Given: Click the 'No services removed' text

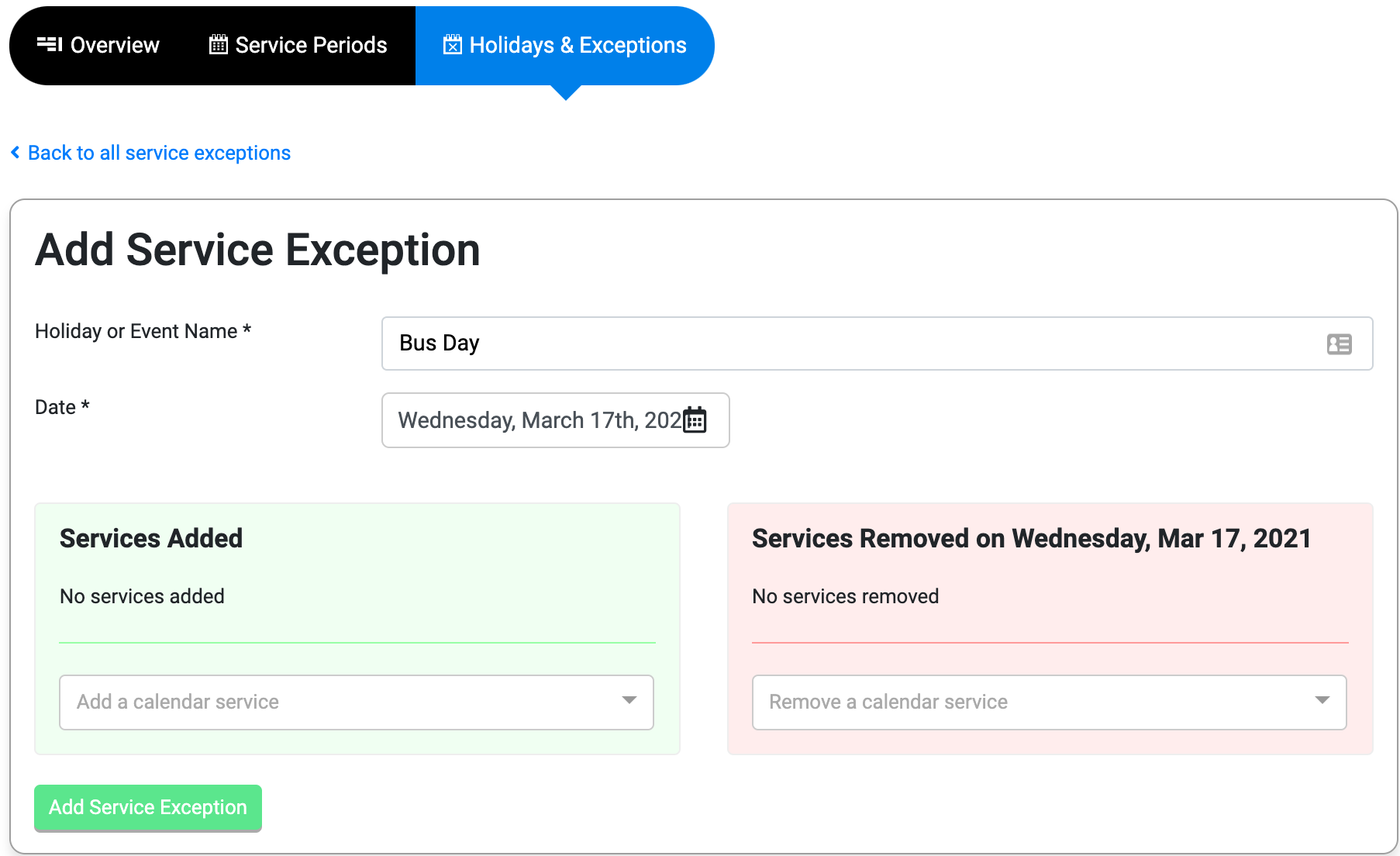Looking at the screenshot, I should pos(845,596).
